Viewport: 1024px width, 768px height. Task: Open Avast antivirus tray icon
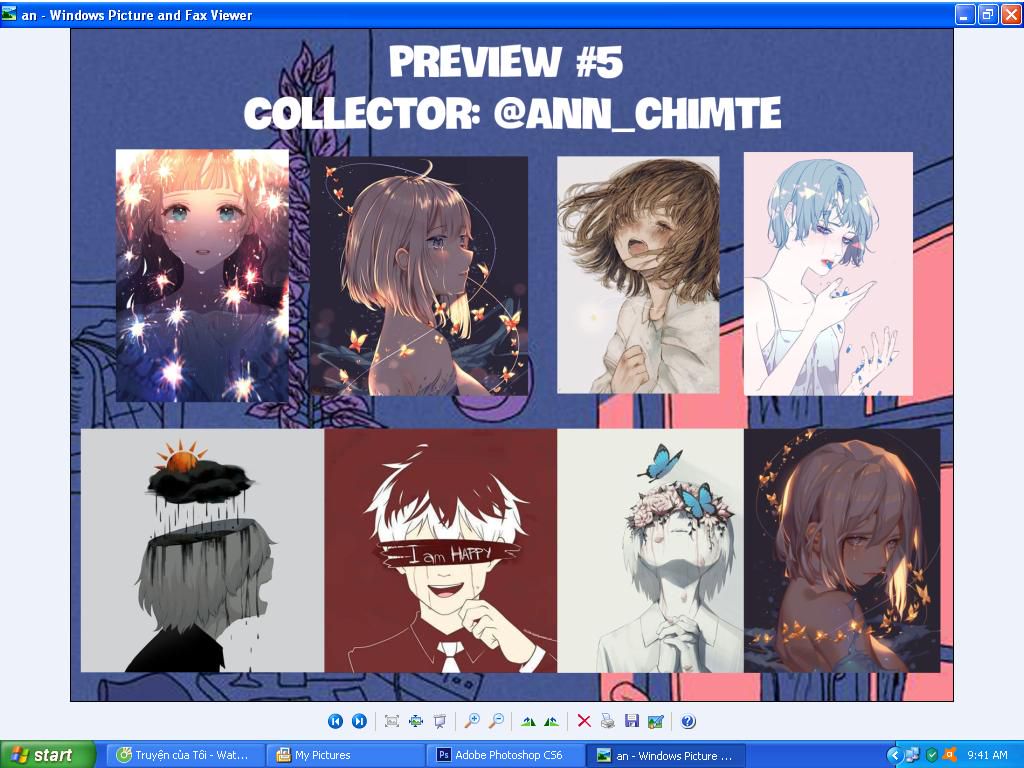(950, 755)
